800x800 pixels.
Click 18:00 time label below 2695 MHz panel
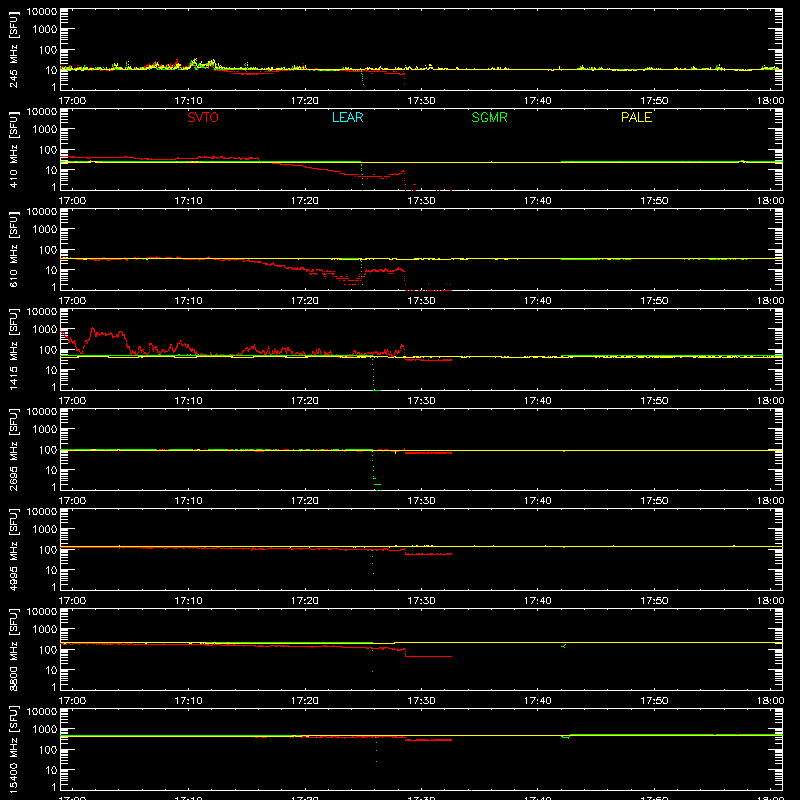click(x=770, y=501)
